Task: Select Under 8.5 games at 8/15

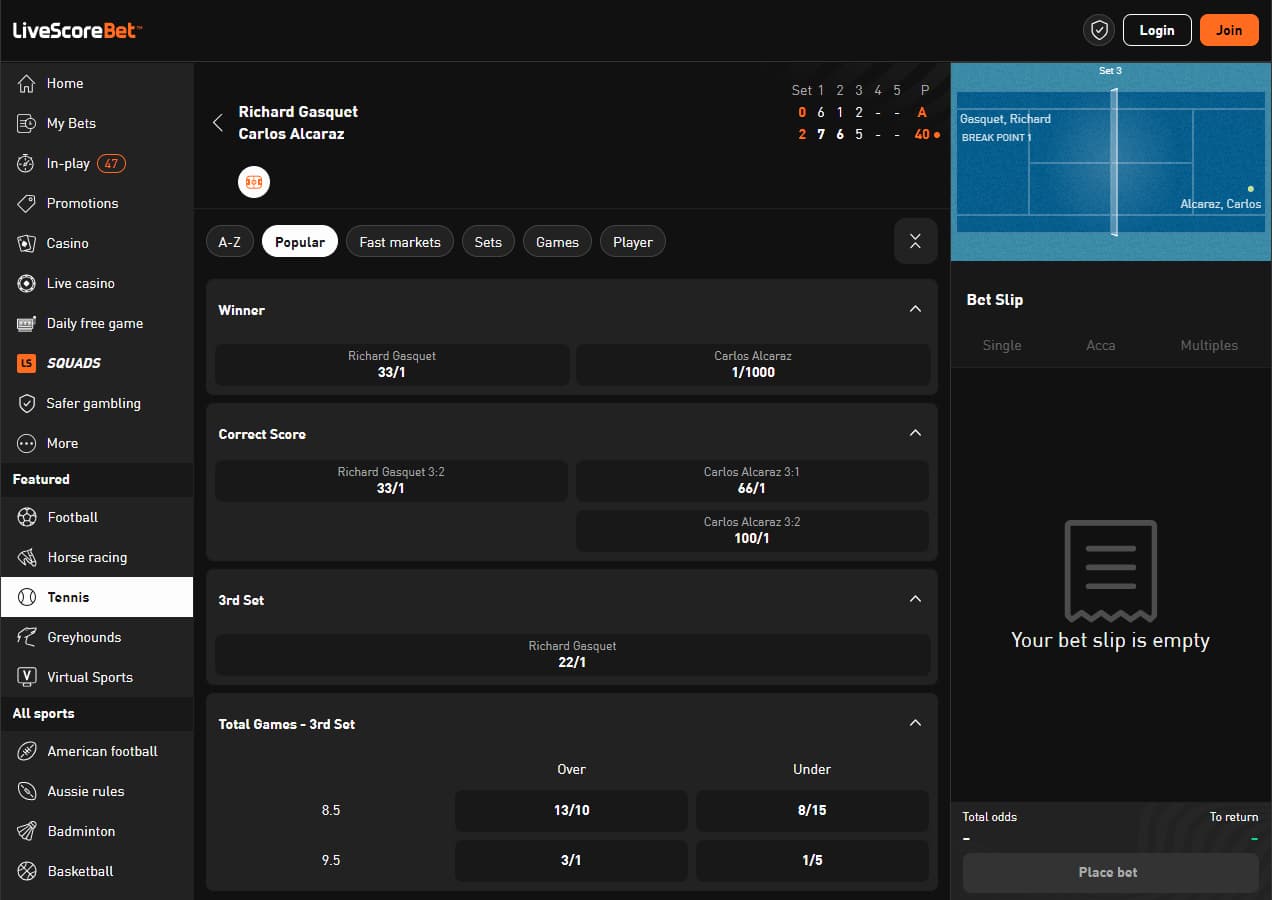Action: pyautogui.click(x=812, y=810)
